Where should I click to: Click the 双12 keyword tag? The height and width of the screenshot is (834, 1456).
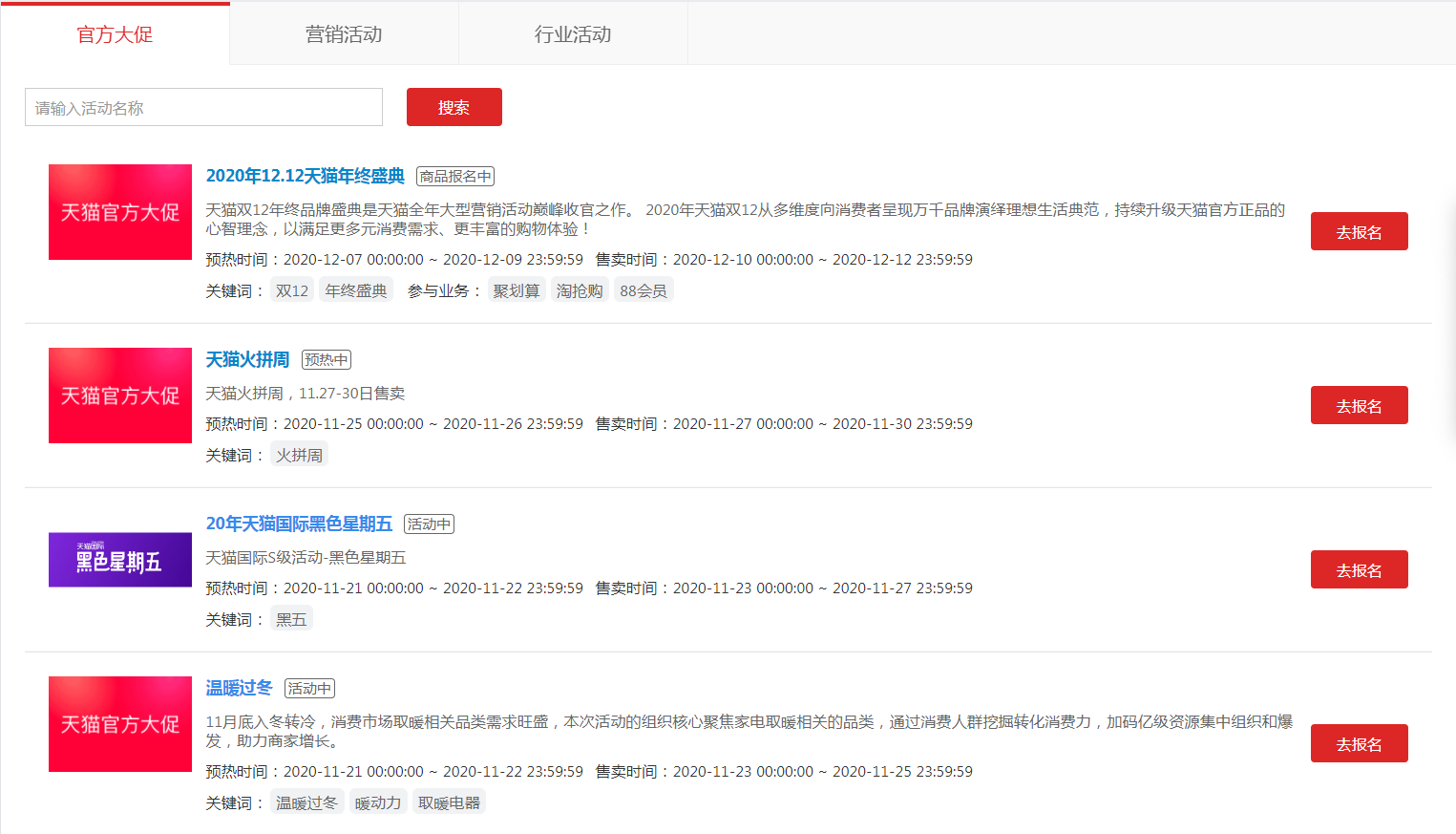click(292, 290)
